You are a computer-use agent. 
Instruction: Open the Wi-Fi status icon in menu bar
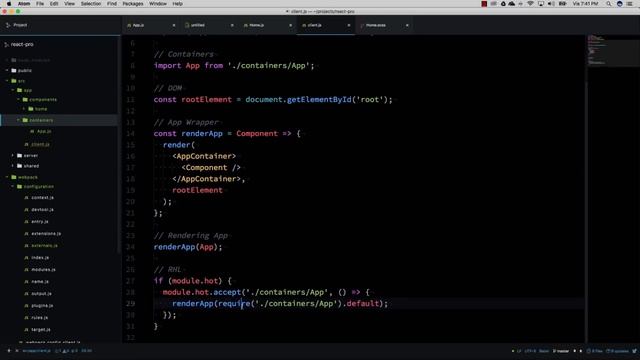[530, 4]
